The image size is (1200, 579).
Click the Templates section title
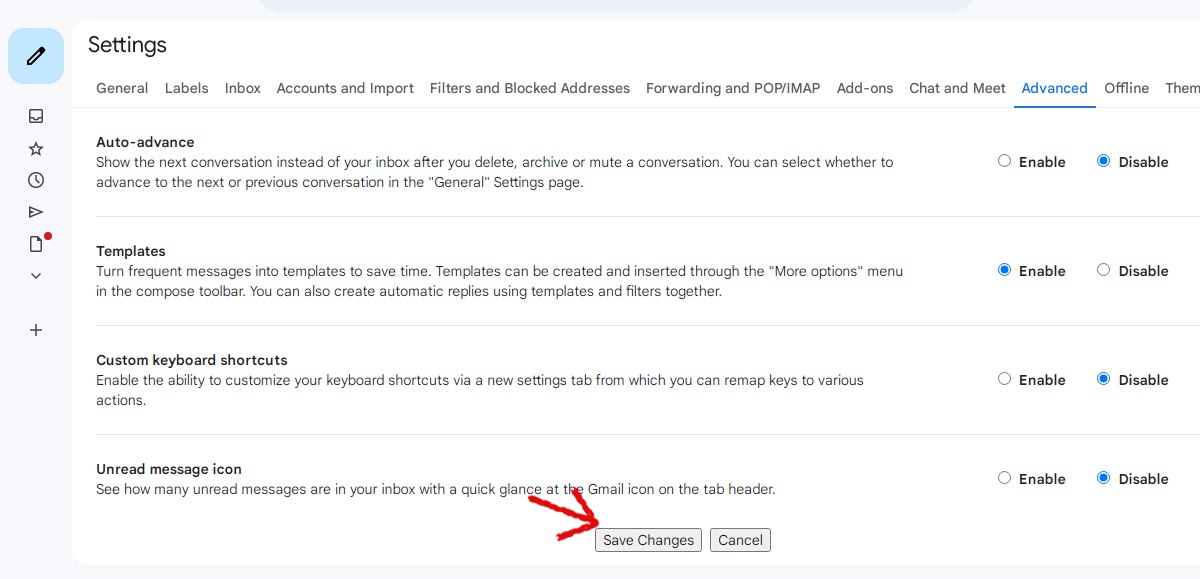point(131,251)
